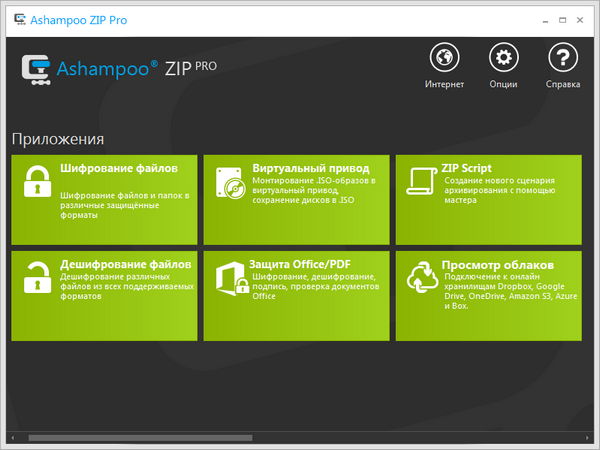Open the Виртуальный привод tile title
The width and height of the screenshot is (600, 450).
click(x=311, y=168)
